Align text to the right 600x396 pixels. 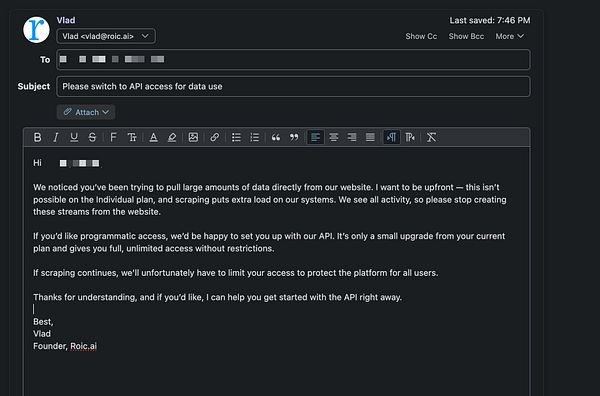(352, 137)
